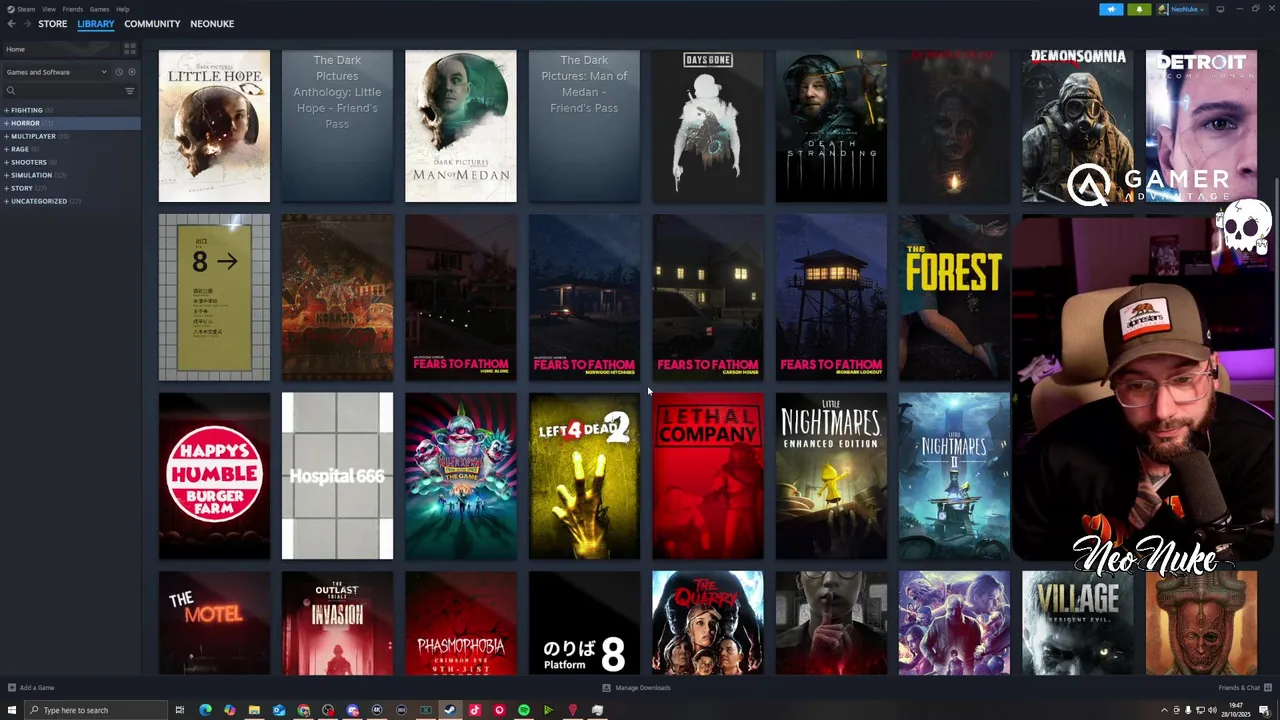This screenshot has width=1280, height=720.
Task: Expand the UNCATEGORIZED collection
Action: pos(7,201)
